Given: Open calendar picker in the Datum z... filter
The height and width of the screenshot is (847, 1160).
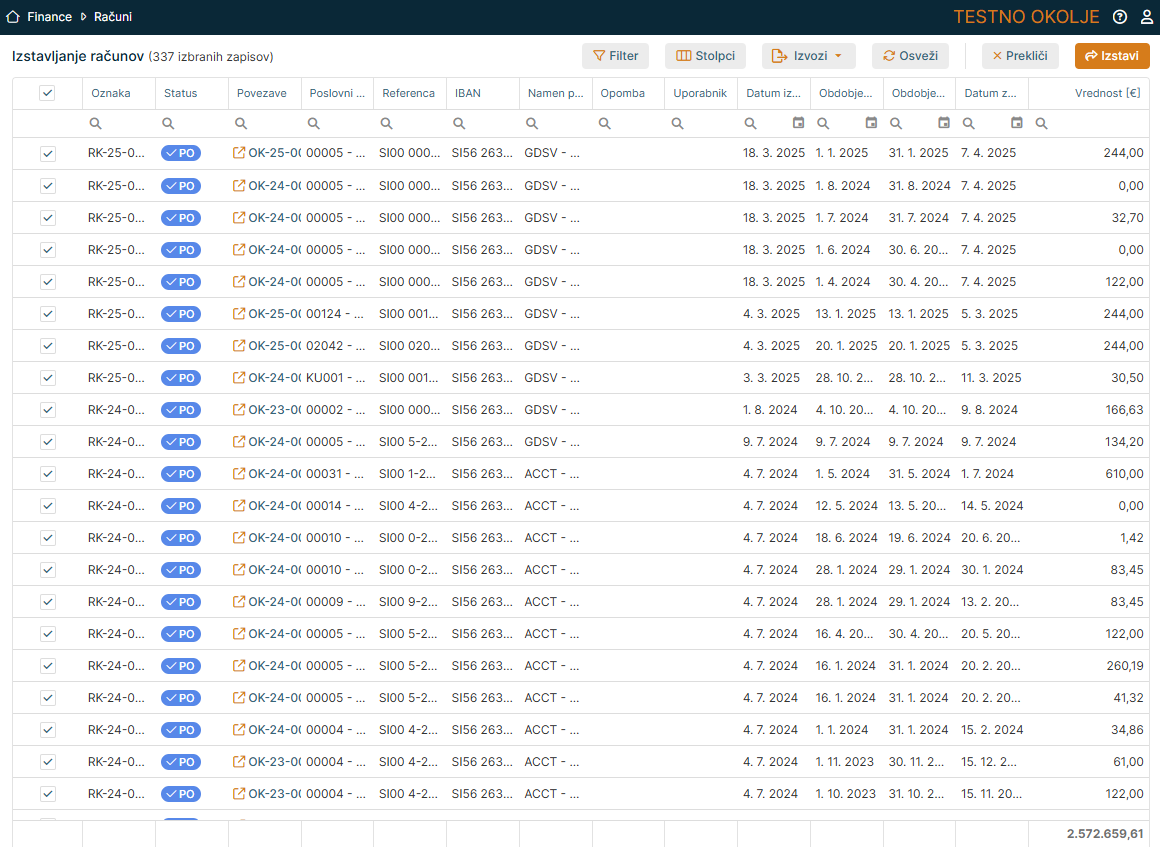Looking at the screenshot, I should [1017, 123].
